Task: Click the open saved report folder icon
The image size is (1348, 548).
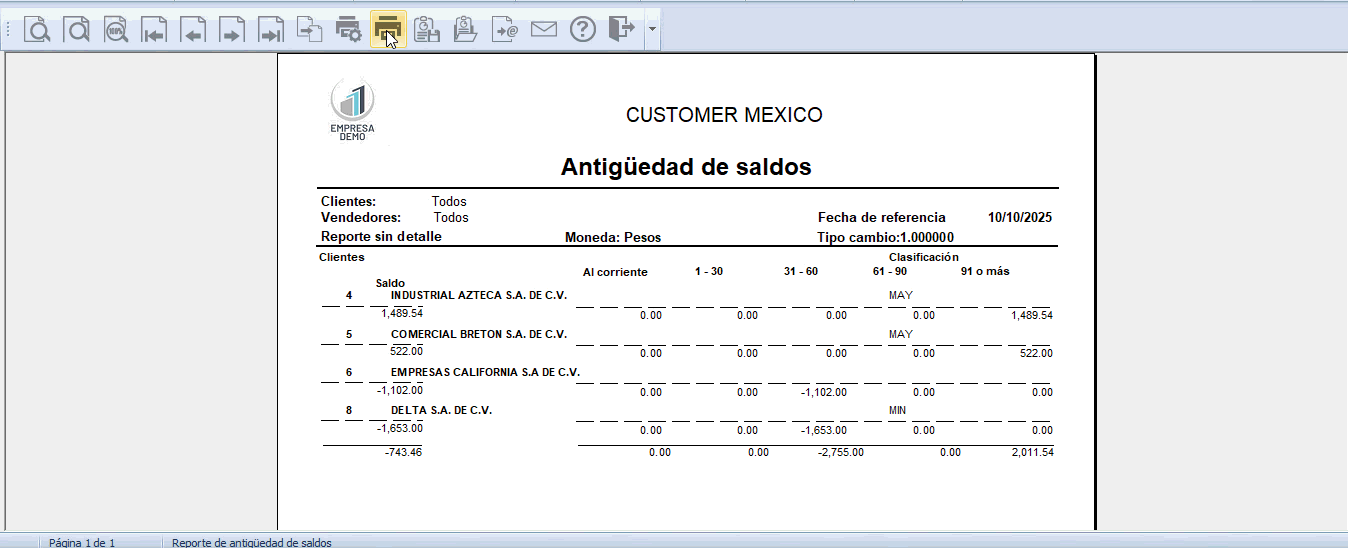Action: click(466, 30)
